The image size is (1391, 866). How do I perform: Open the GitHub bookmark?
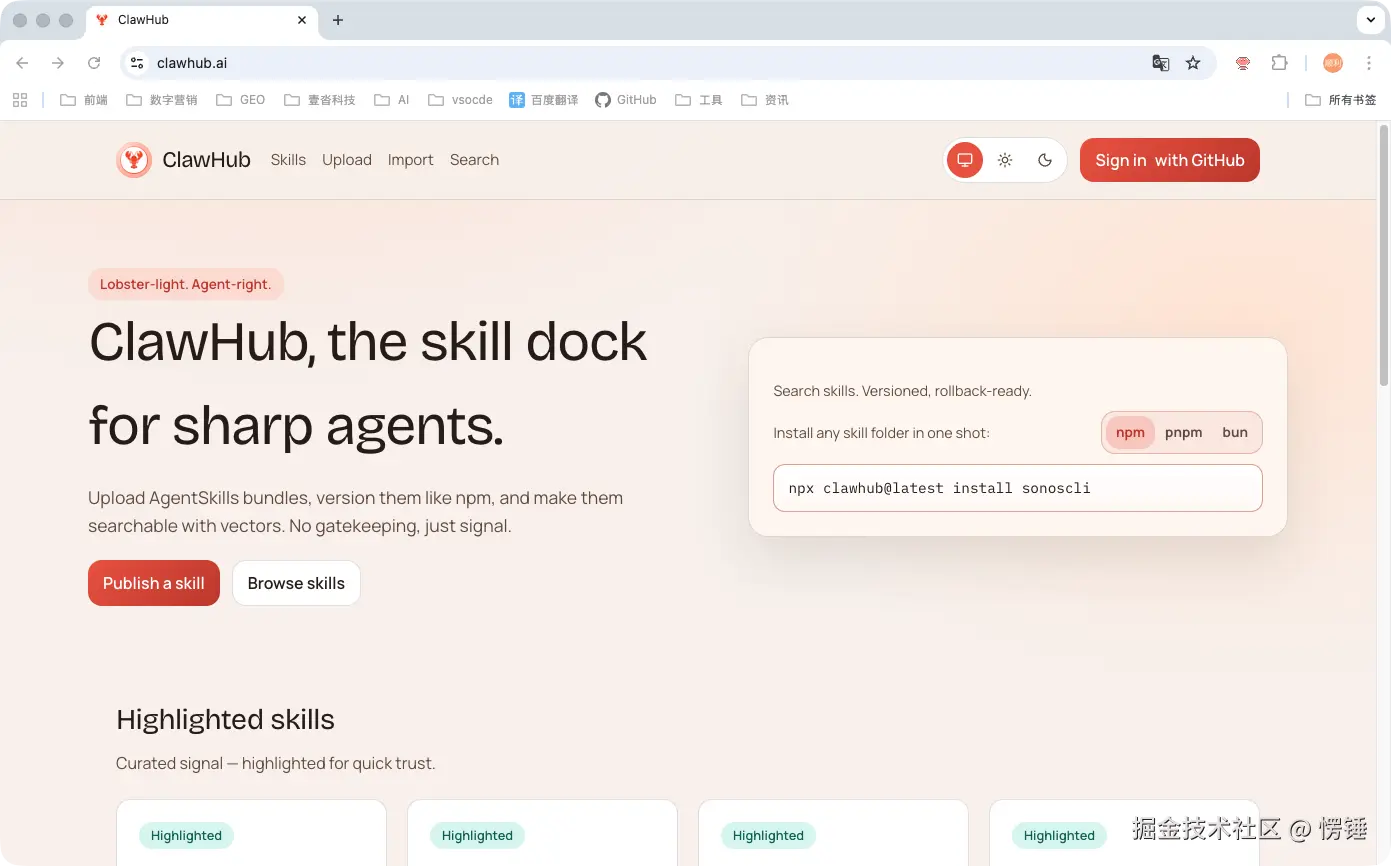pyautogui.click(x=626, y=100)
